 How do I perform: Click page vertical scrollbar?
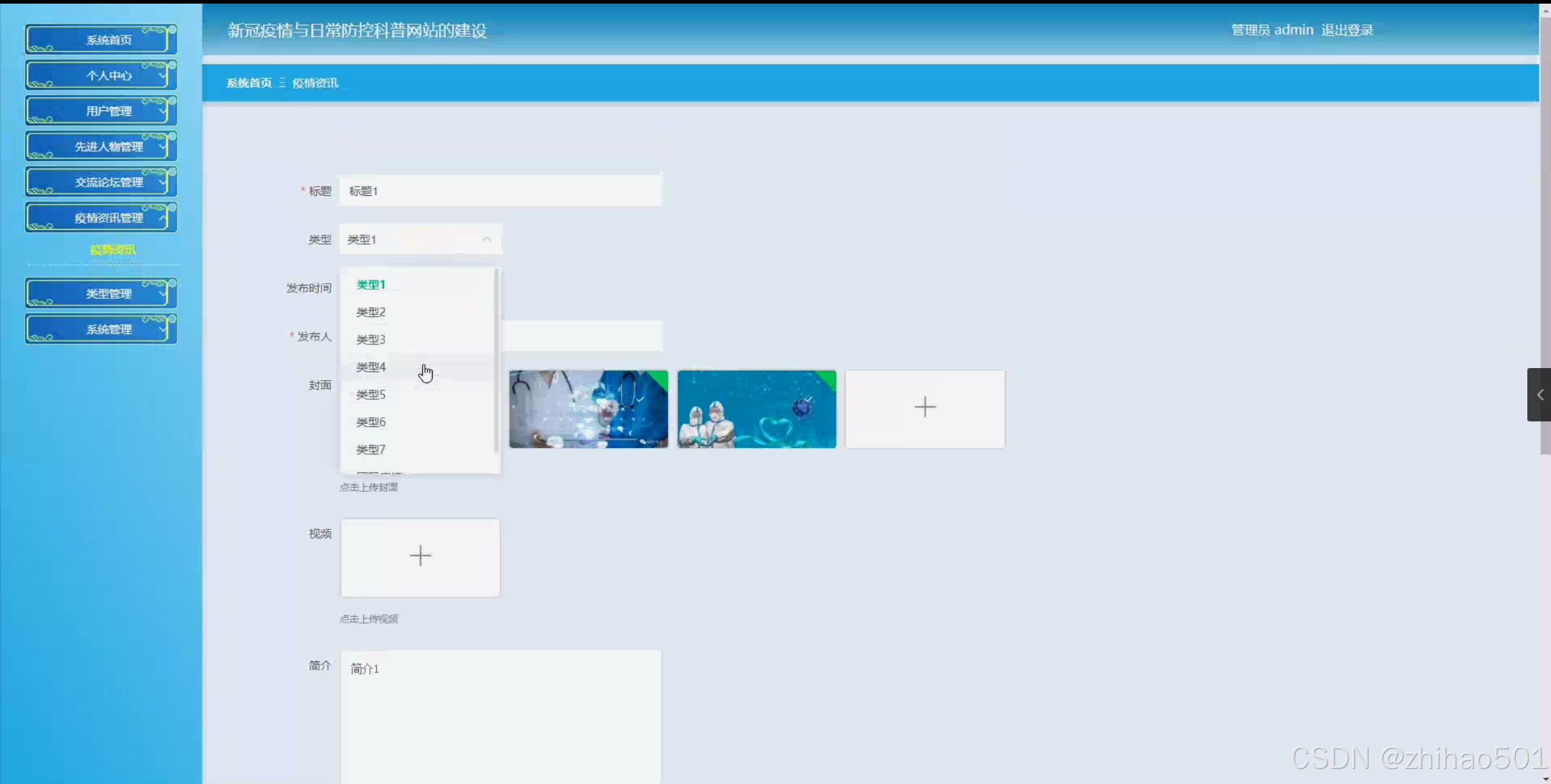tap(1544, 243)
